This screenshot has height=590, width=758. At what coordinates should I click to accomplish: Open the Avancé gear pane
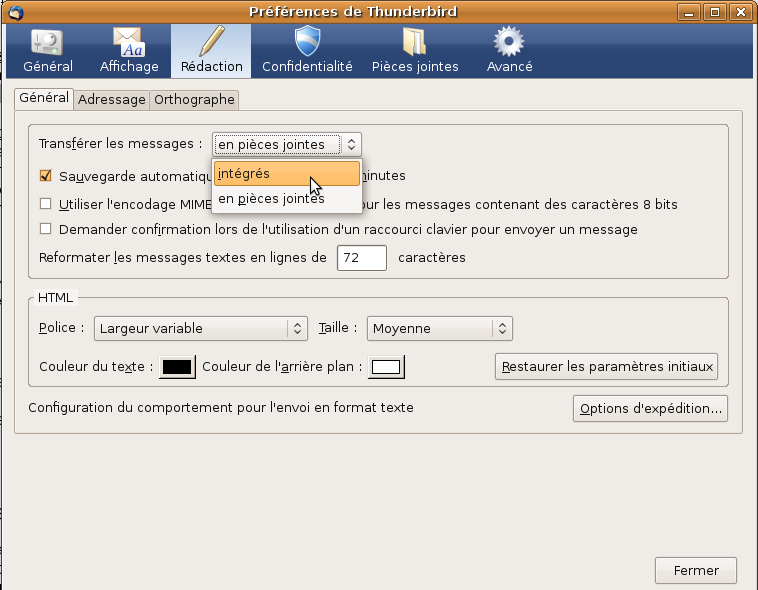(x=509, y=51)
